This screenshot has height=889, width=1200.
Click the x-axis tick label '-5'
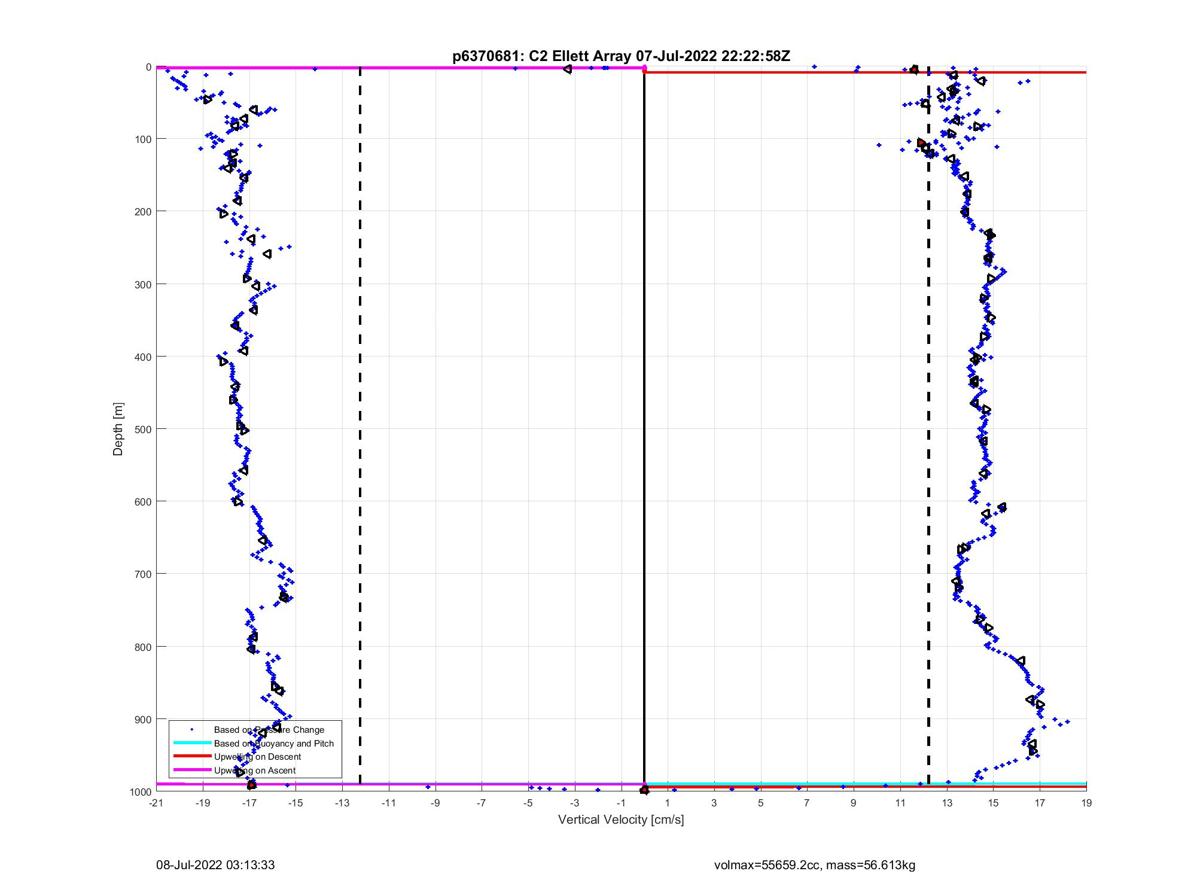coord(528,803)
